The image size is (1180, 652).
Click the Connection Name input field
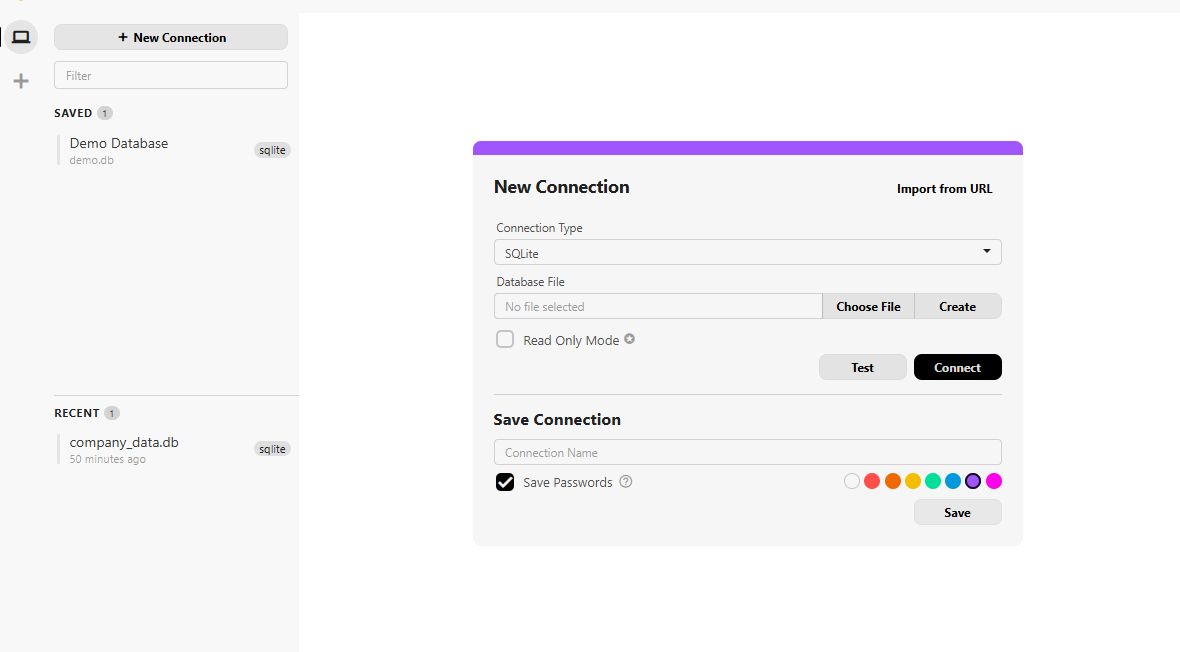click(747, 452)
